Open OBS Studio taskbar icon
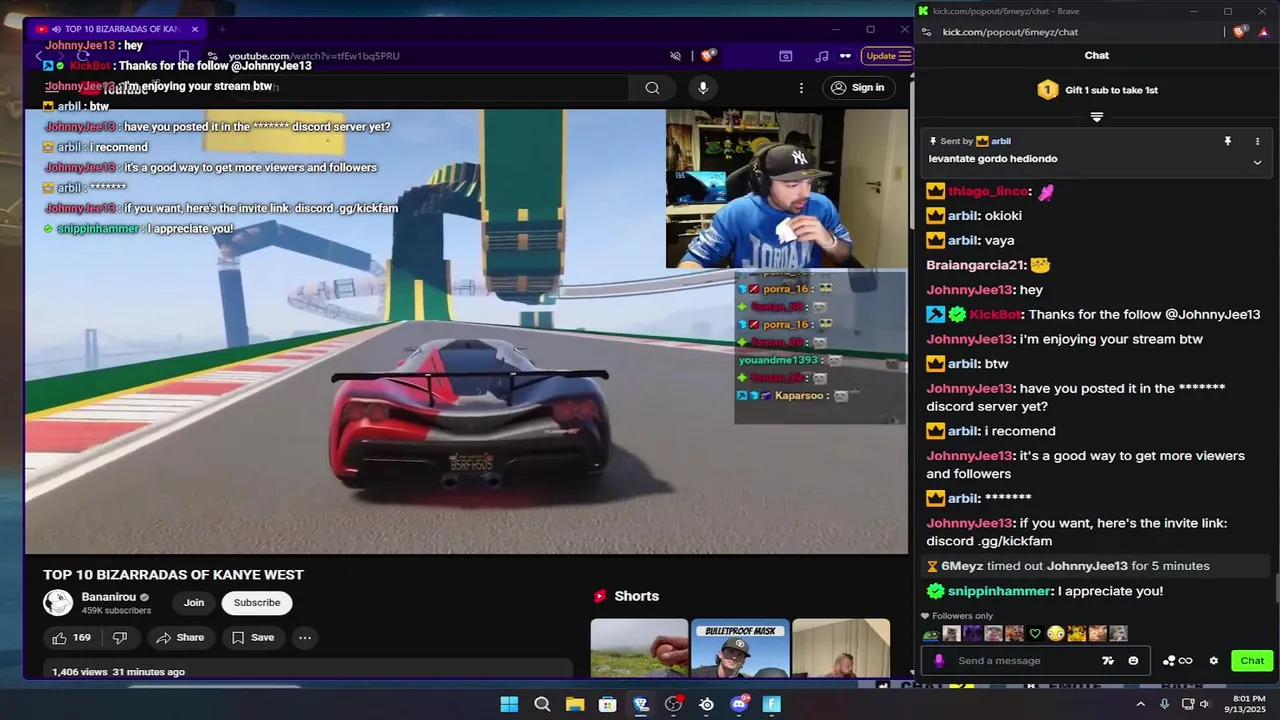Viewport: 1280px width, 720px height. (x=673, y=704)
